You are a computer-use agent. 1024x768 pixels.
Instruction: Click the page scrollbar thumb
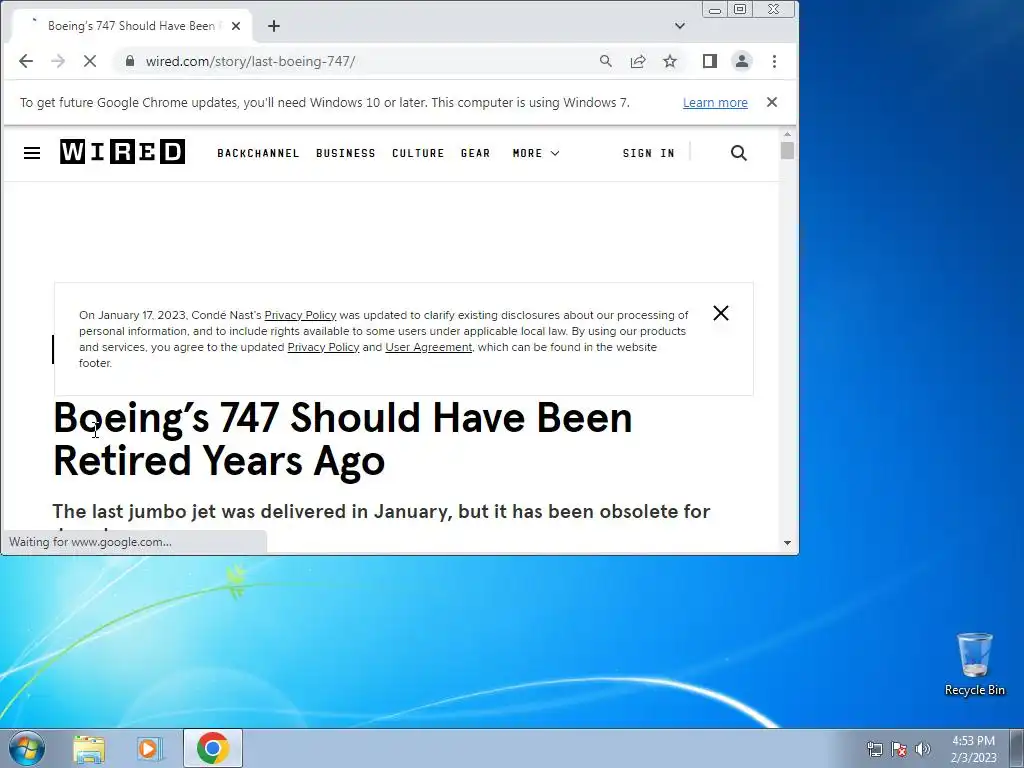787,150
